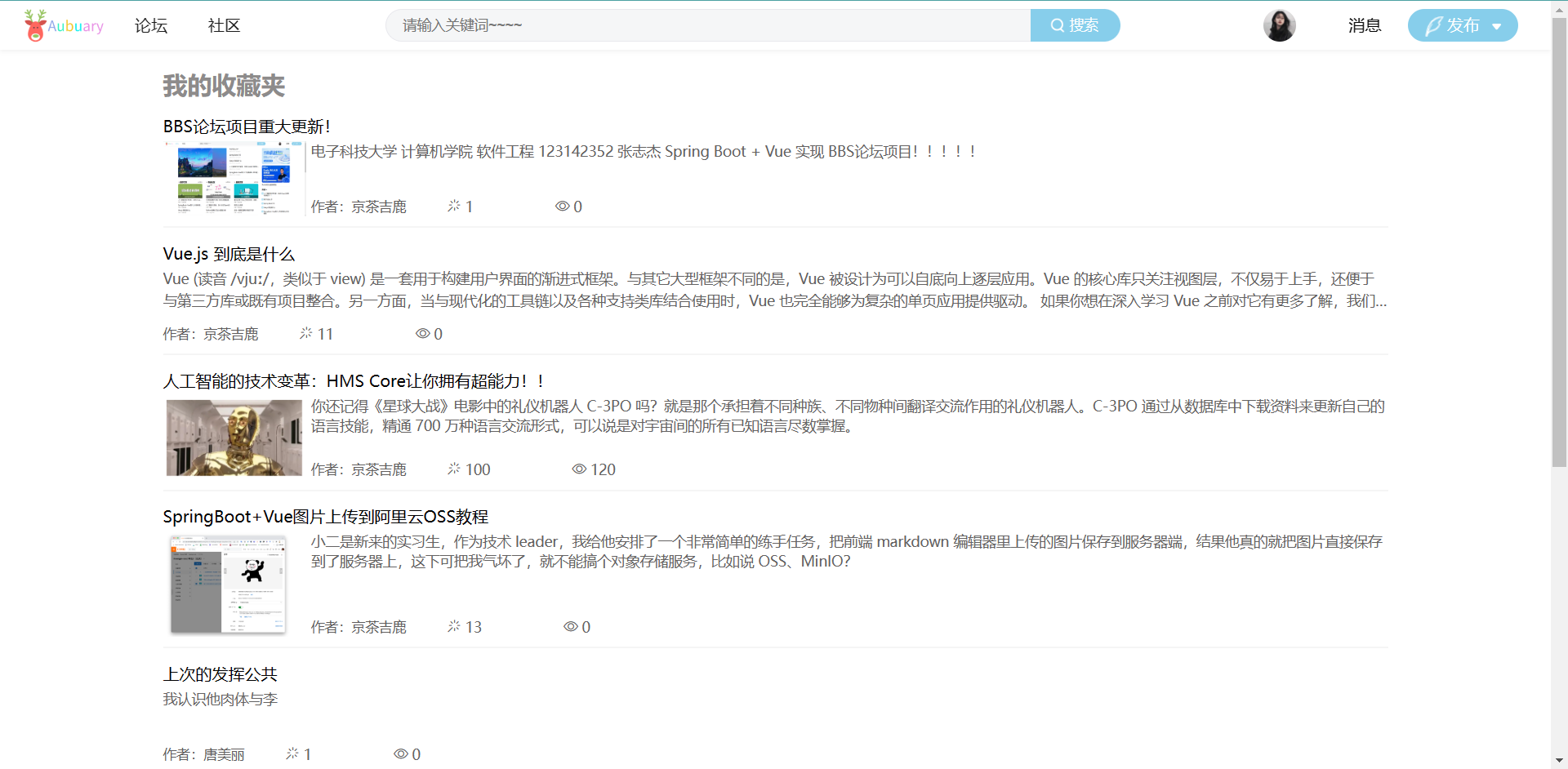The height and width of the screenshot is (769, 1568).
Task: Toggle like on the Vue.js 到底是什么 post
Action: (305, 333)
